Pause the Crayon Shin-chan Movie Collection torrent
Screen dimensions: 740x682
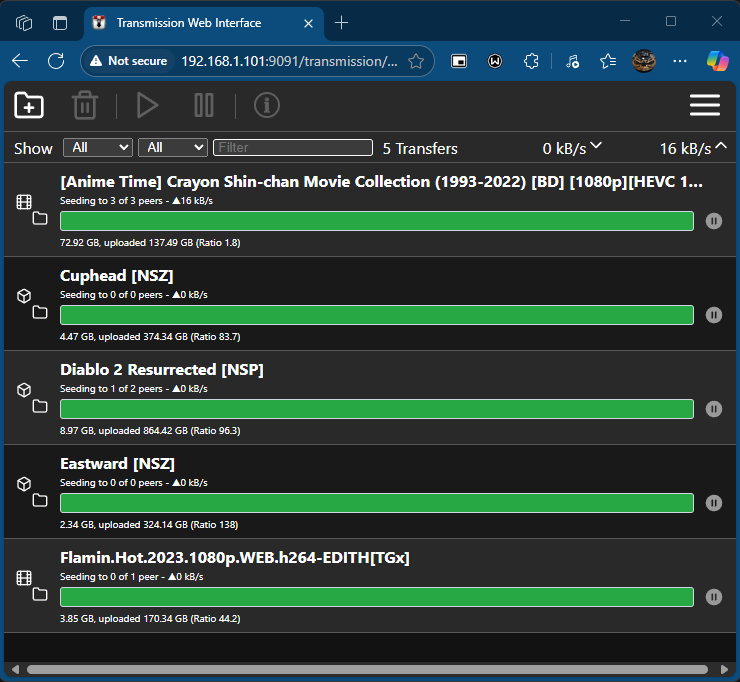pos(714,221)
